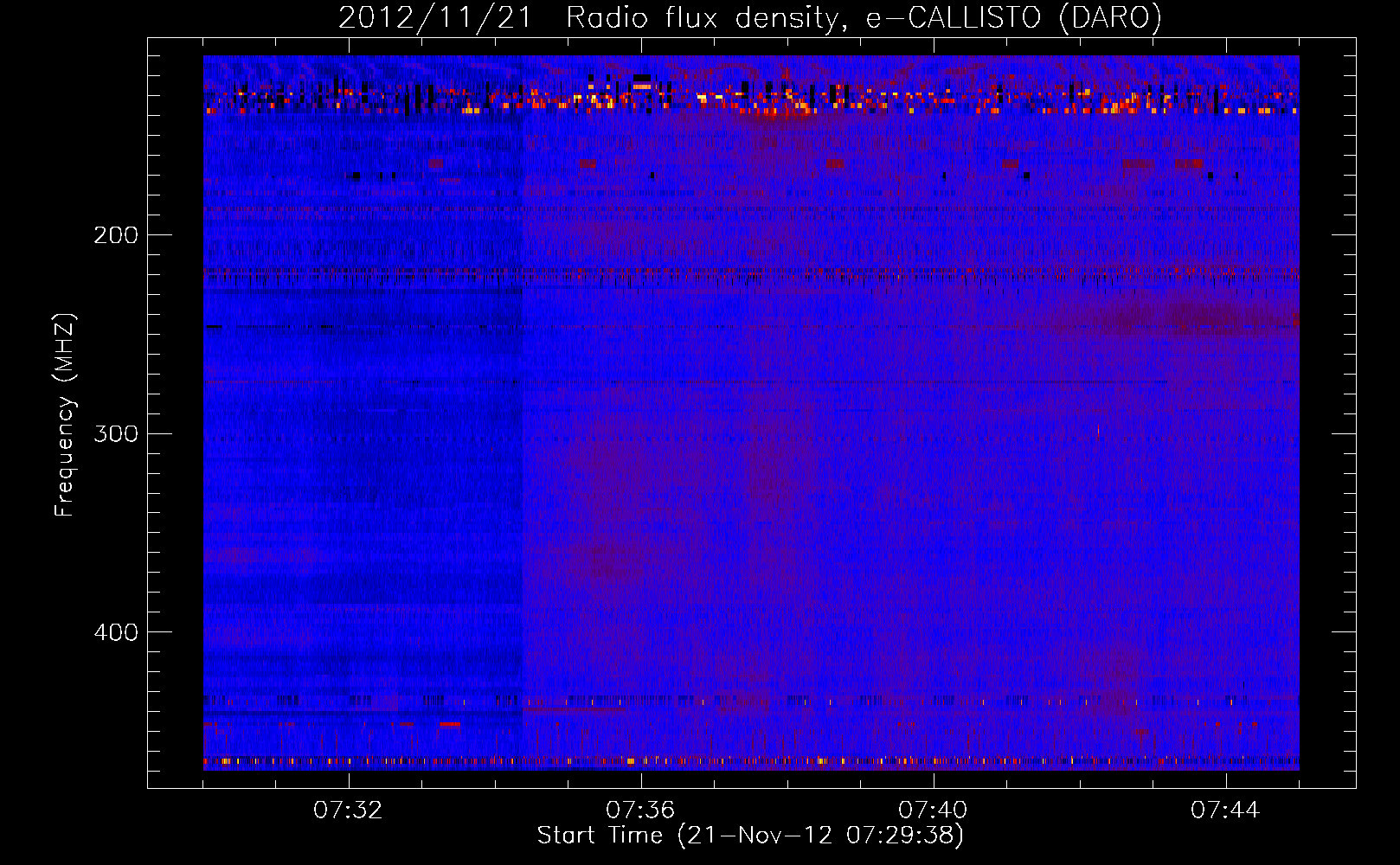Click the 07:44 time tick label
This screenshot has width=1400, height=865.
[x=1225, y=811]
